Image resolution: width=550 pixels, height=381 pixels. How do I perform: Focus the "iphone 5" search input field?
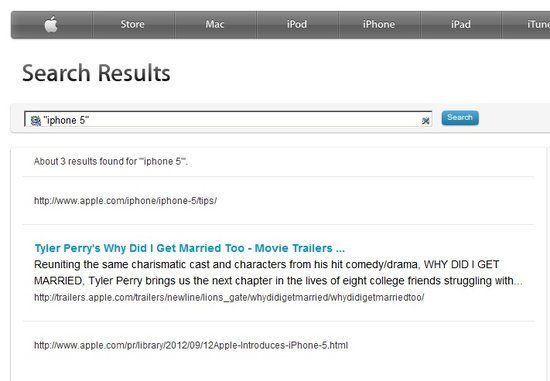(x=228, y=119)
